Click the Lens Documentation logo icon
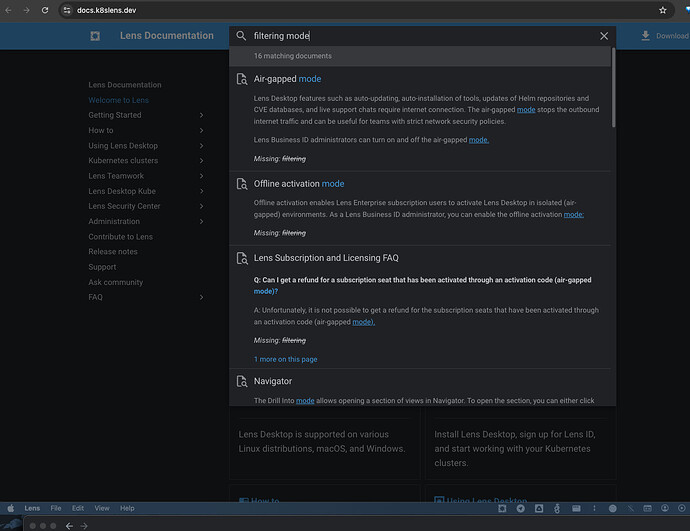 [95, 36]
